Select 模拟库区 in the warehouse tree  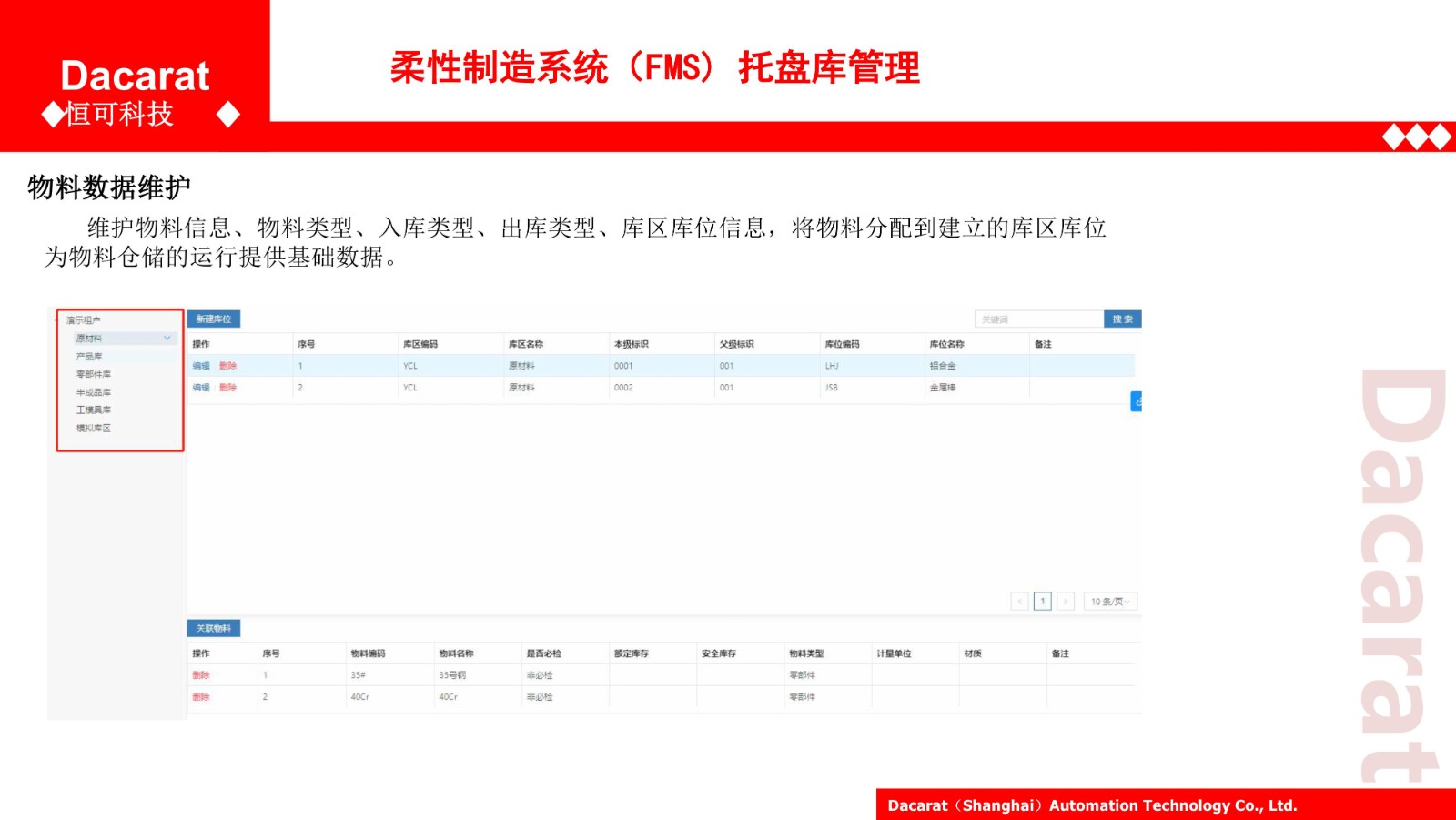94,428
